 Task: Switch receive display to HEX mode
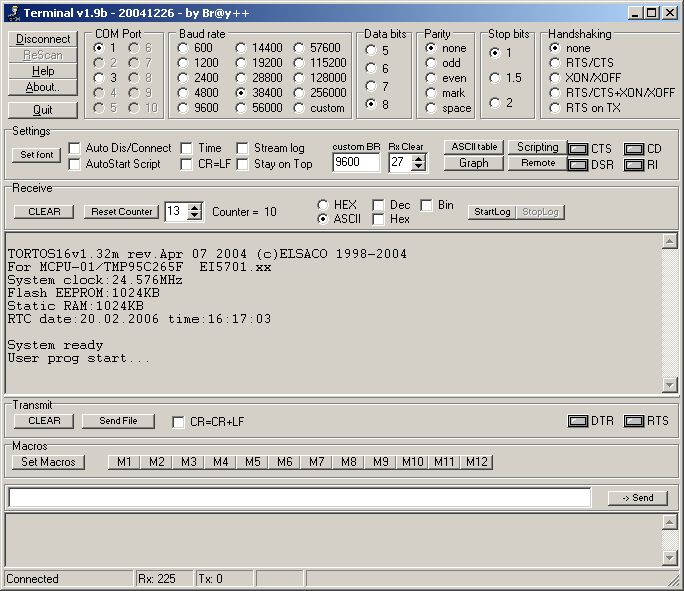(323, 205)
